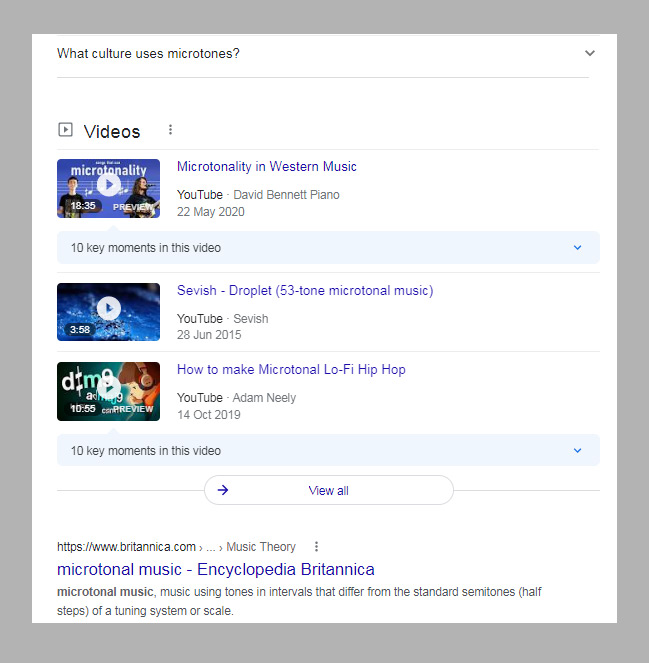Play the Microtonality in Western Music thumbnail

[x=108, y=187]
